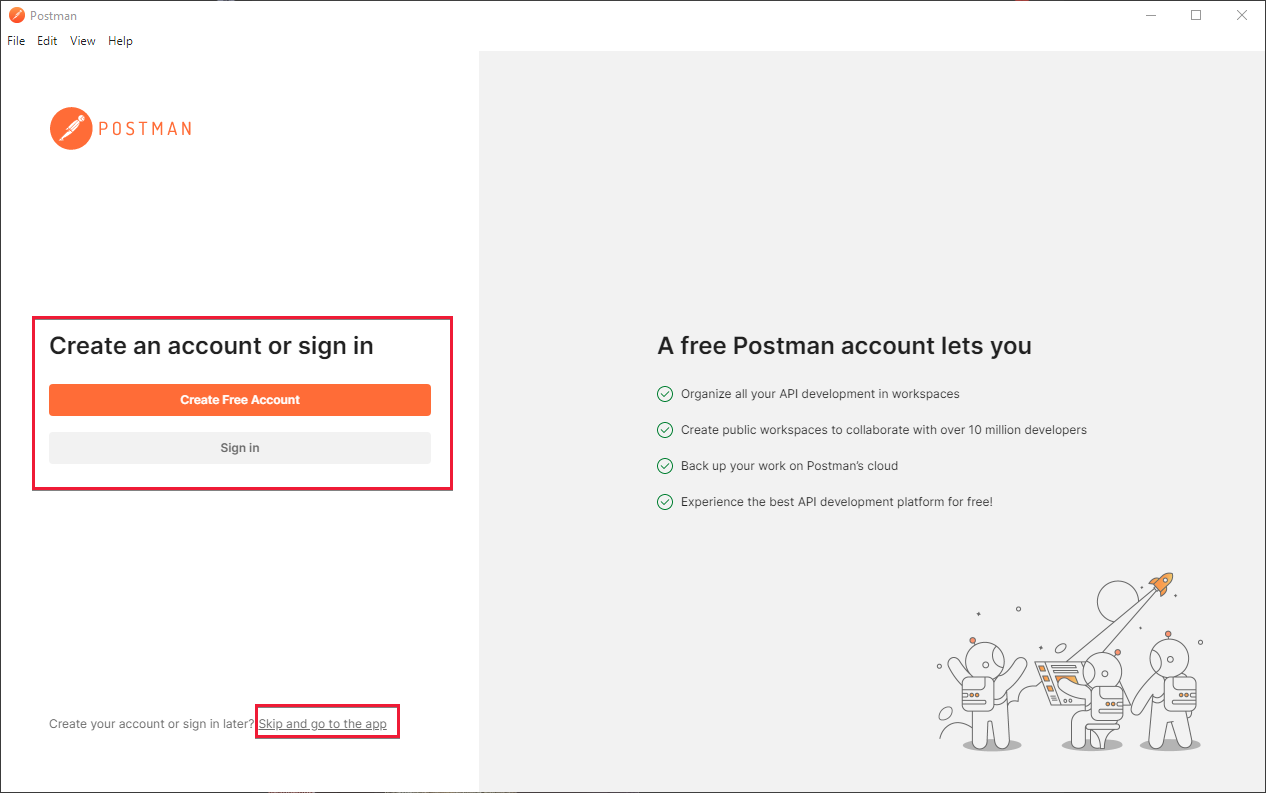Click the checkmark beside 'Back up your work' benefit
This screenshot has width=1266, height=793.
pos(665,465)
